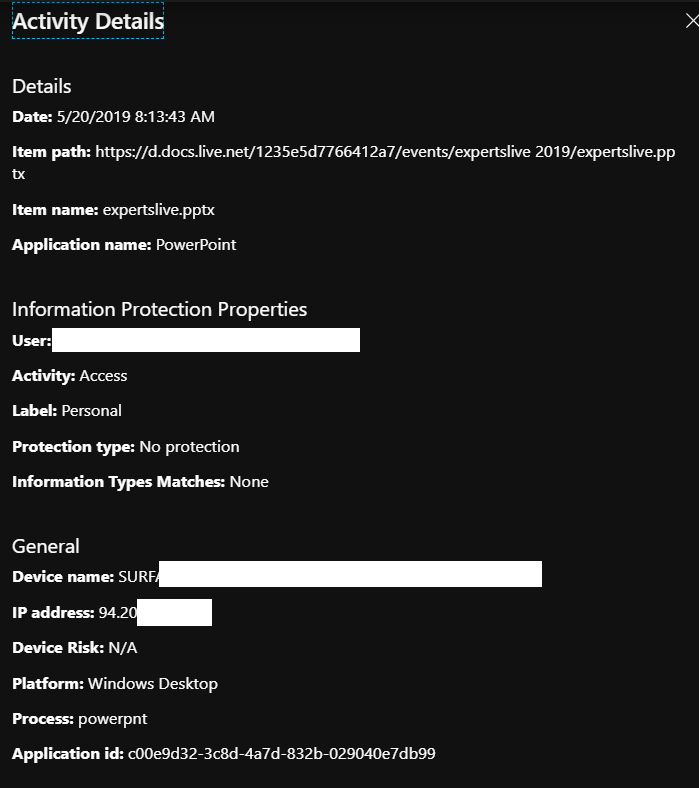Click the Process value powerpnt

click(x=111, y=719)
